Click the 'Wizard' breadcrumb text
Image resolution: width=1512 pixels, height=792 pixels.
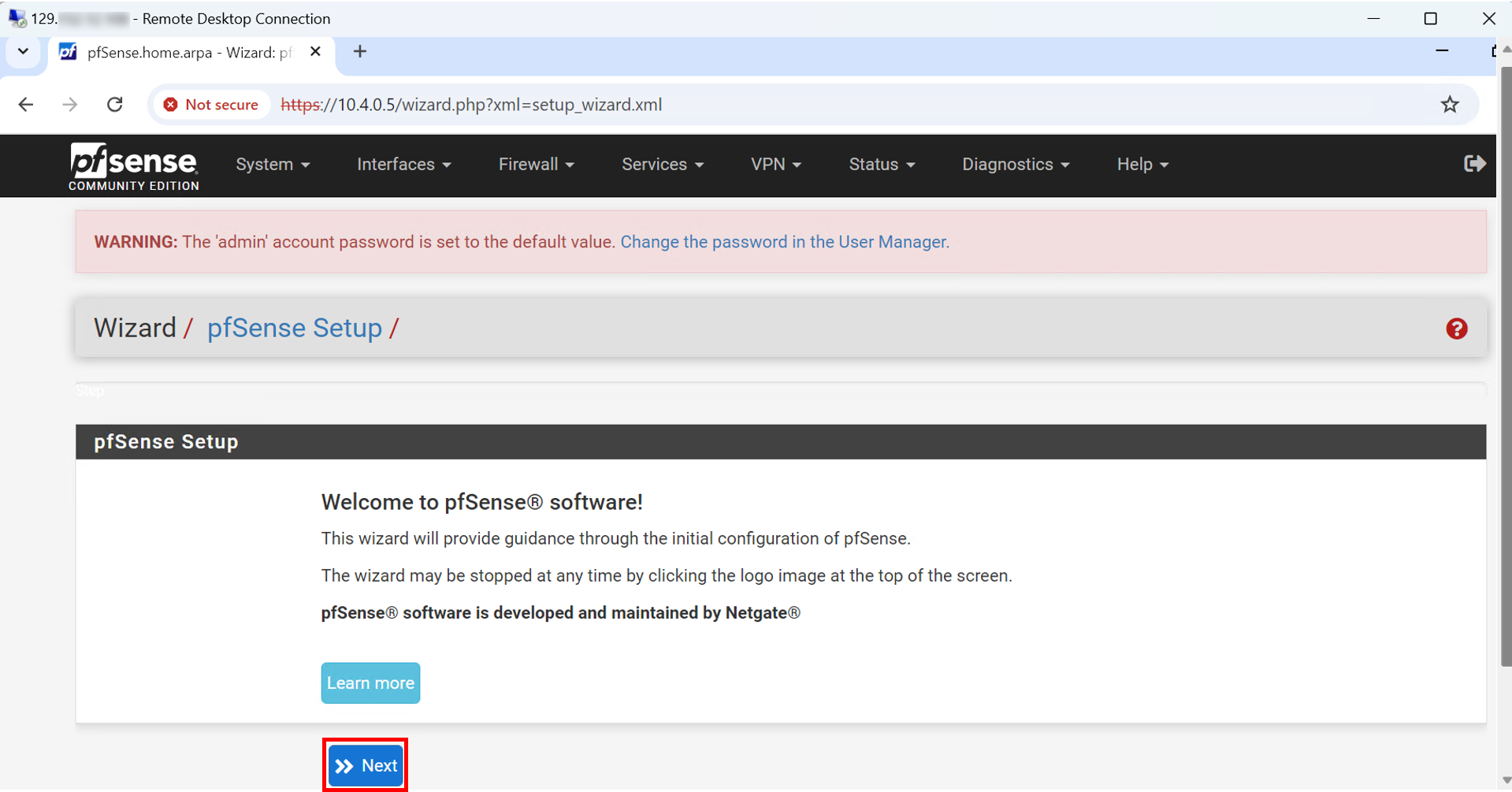tap(135, 328)
